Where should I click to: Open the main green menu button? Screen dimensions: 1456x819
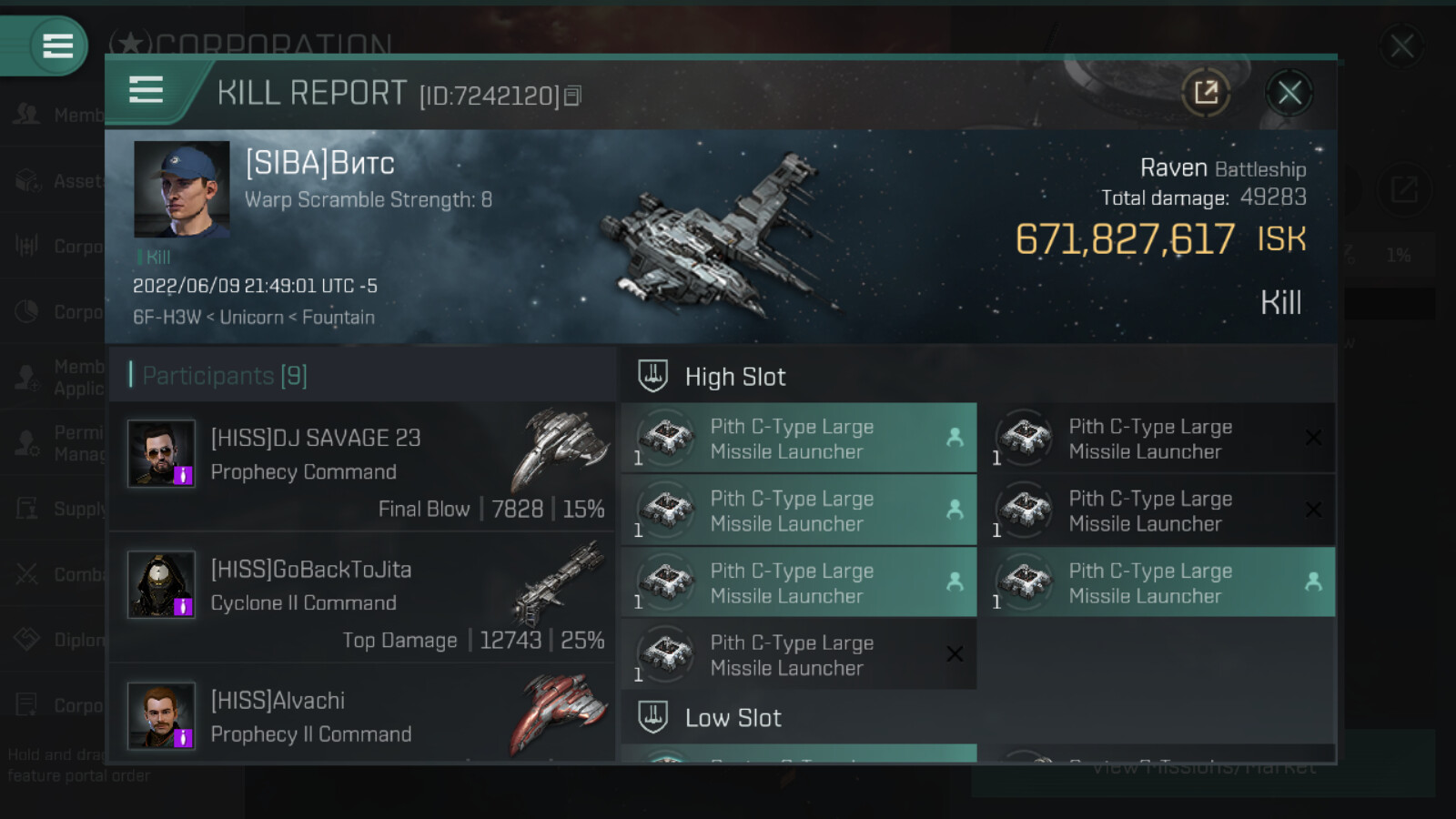click(x=57, y=45)
